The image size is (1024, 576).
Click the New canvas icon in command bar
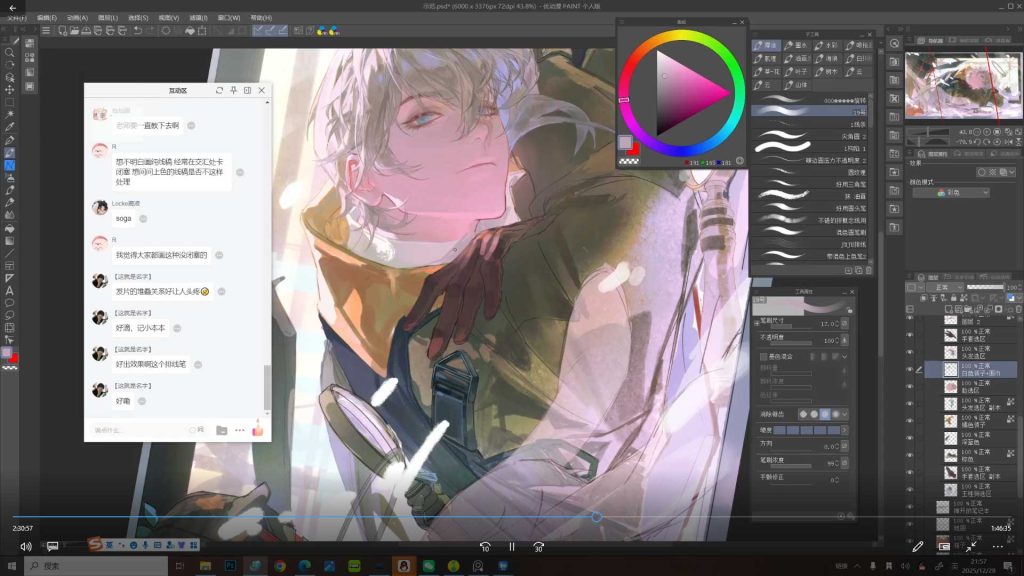(62, 31)
